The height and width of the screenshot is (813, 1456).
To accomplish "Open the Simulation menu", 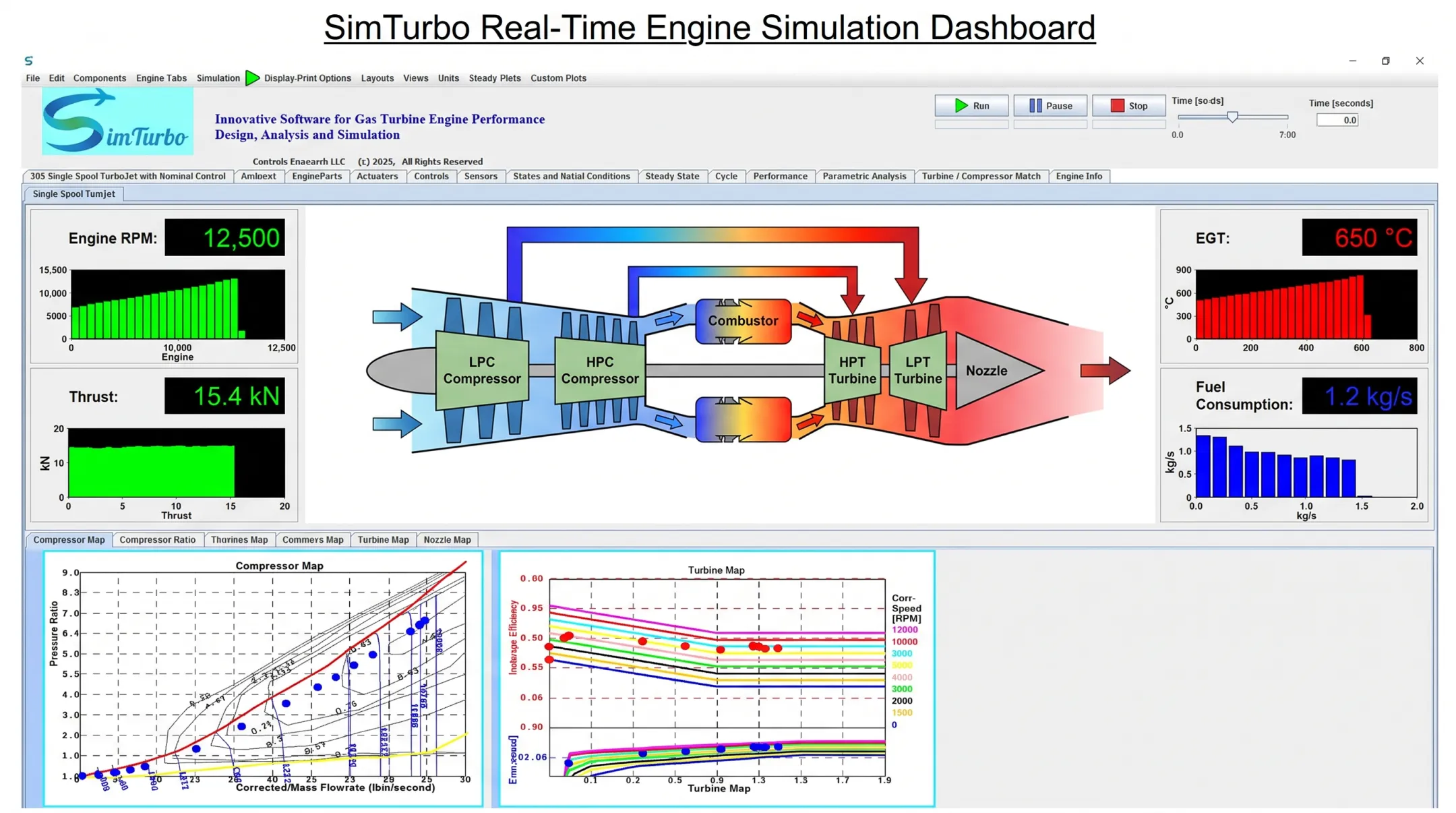I will [218, 78].
